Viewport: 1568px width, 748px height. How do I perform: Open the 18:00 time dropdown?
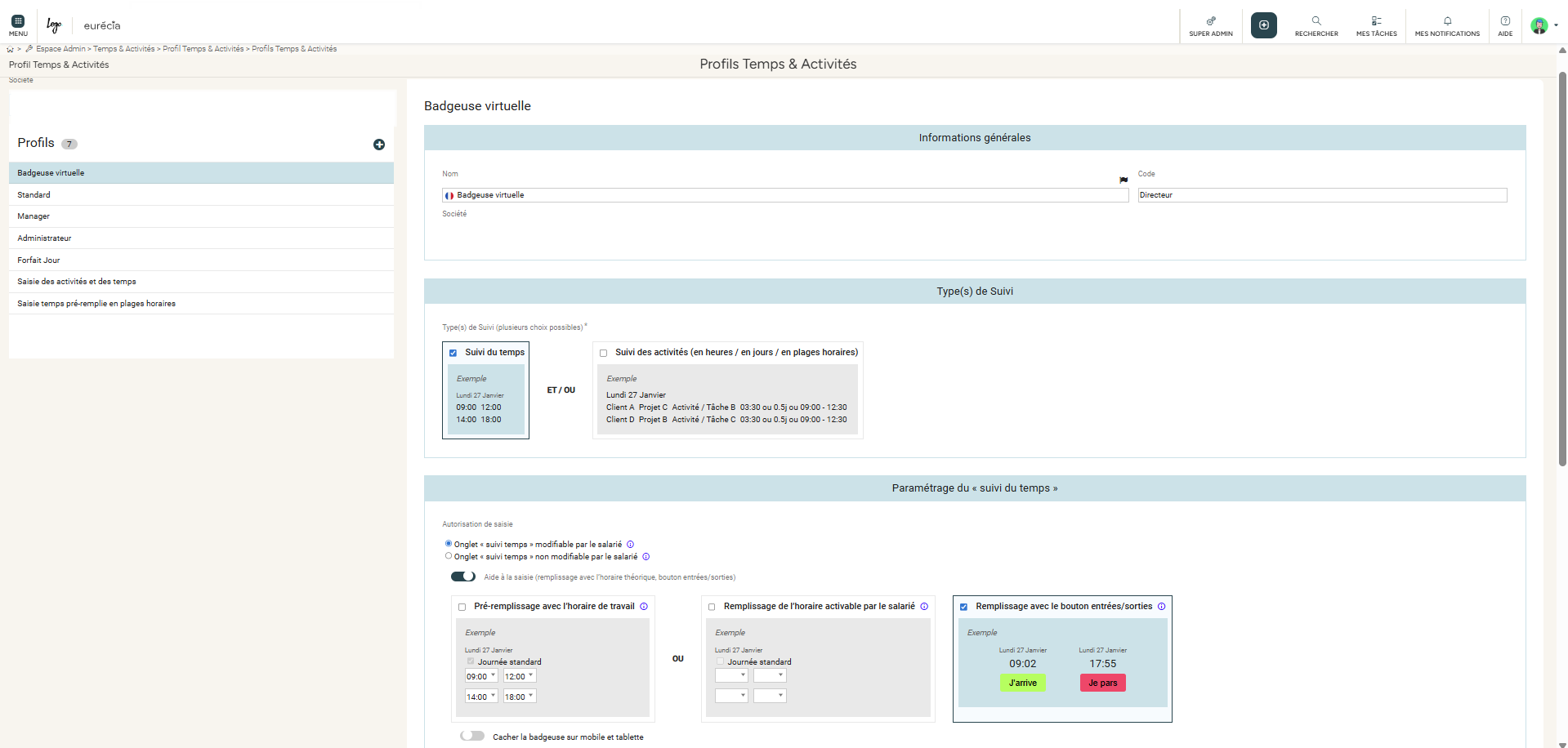point(520,697)
